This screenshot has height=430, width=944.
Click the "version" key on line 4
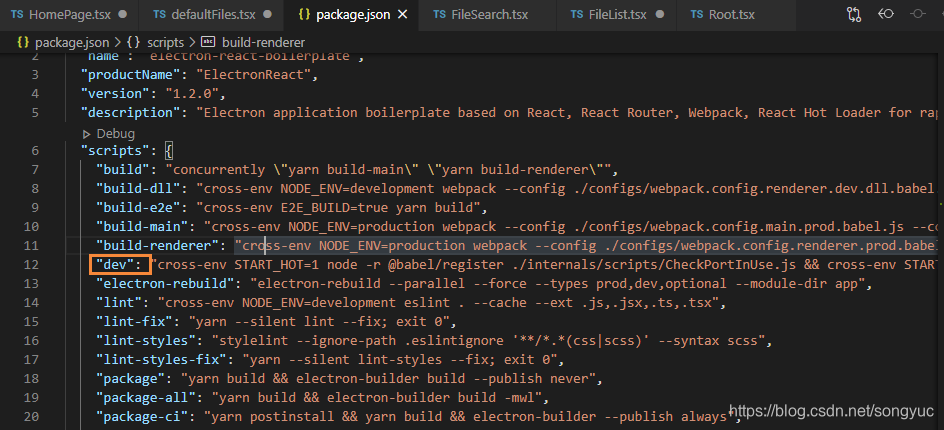coord(115,93)
